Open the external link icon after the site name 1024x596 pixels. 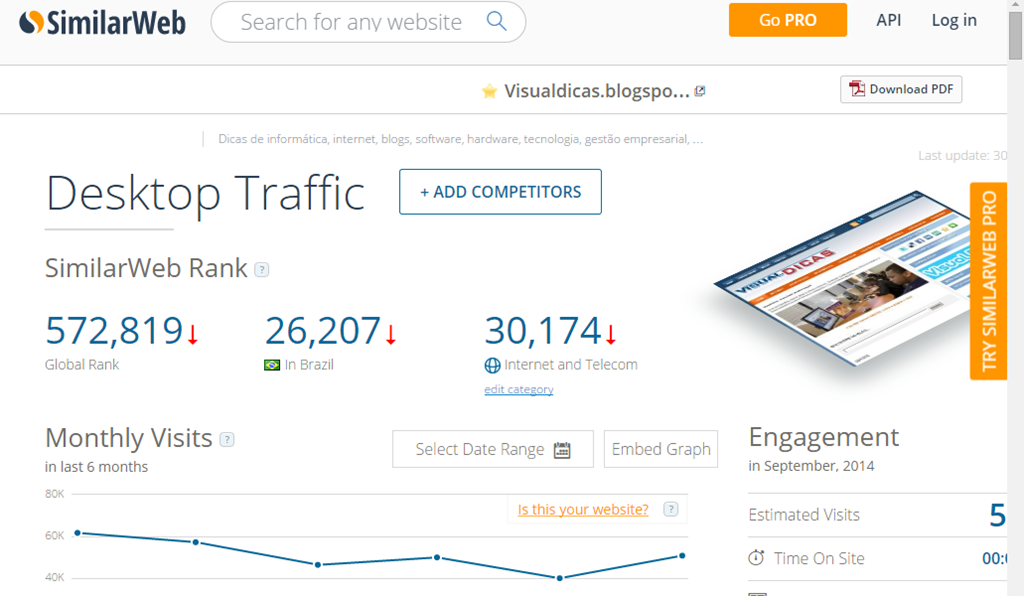point(700,91)
